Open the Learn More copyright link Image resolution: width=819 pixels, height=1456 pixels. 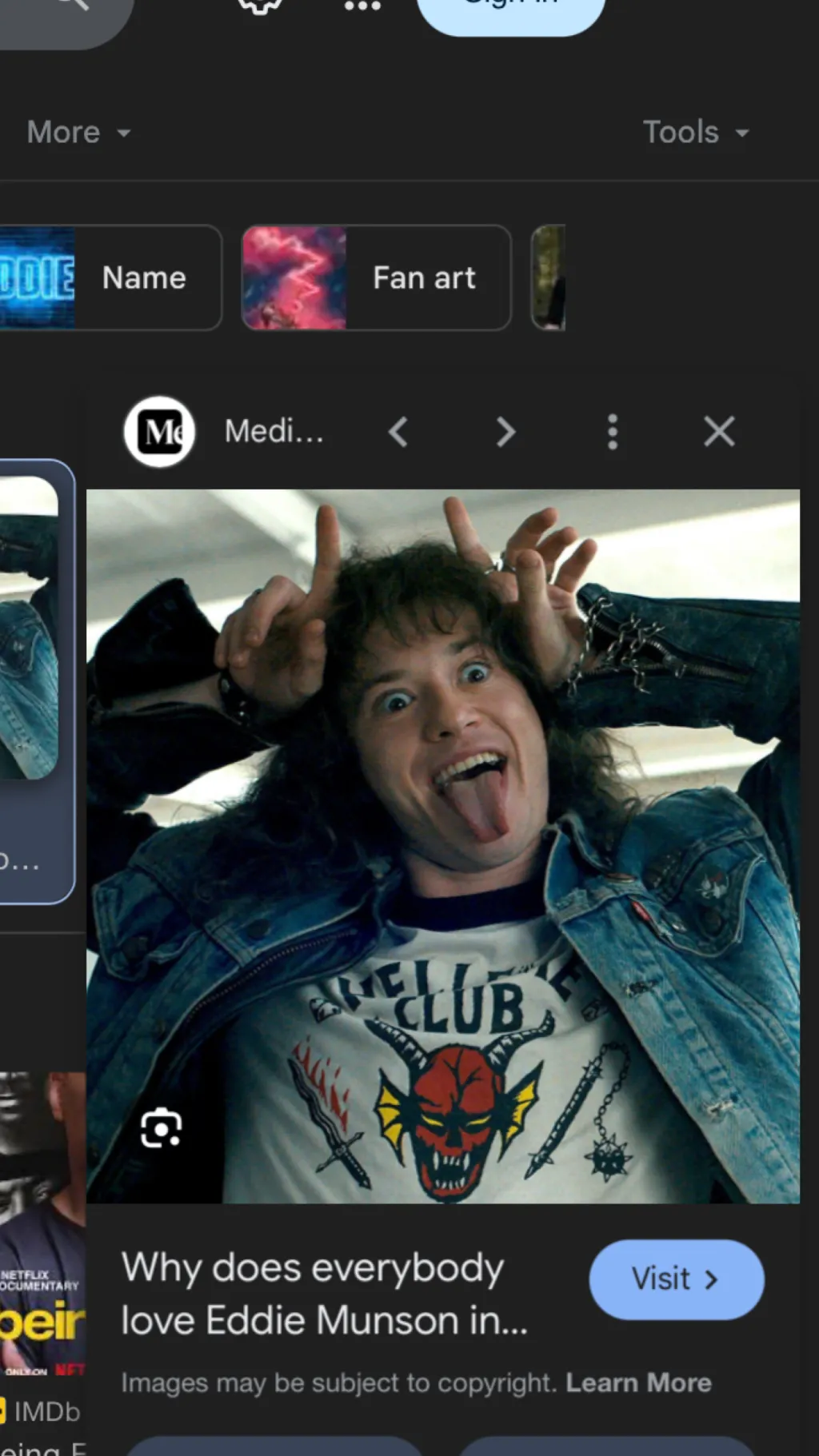(638, 1382)
